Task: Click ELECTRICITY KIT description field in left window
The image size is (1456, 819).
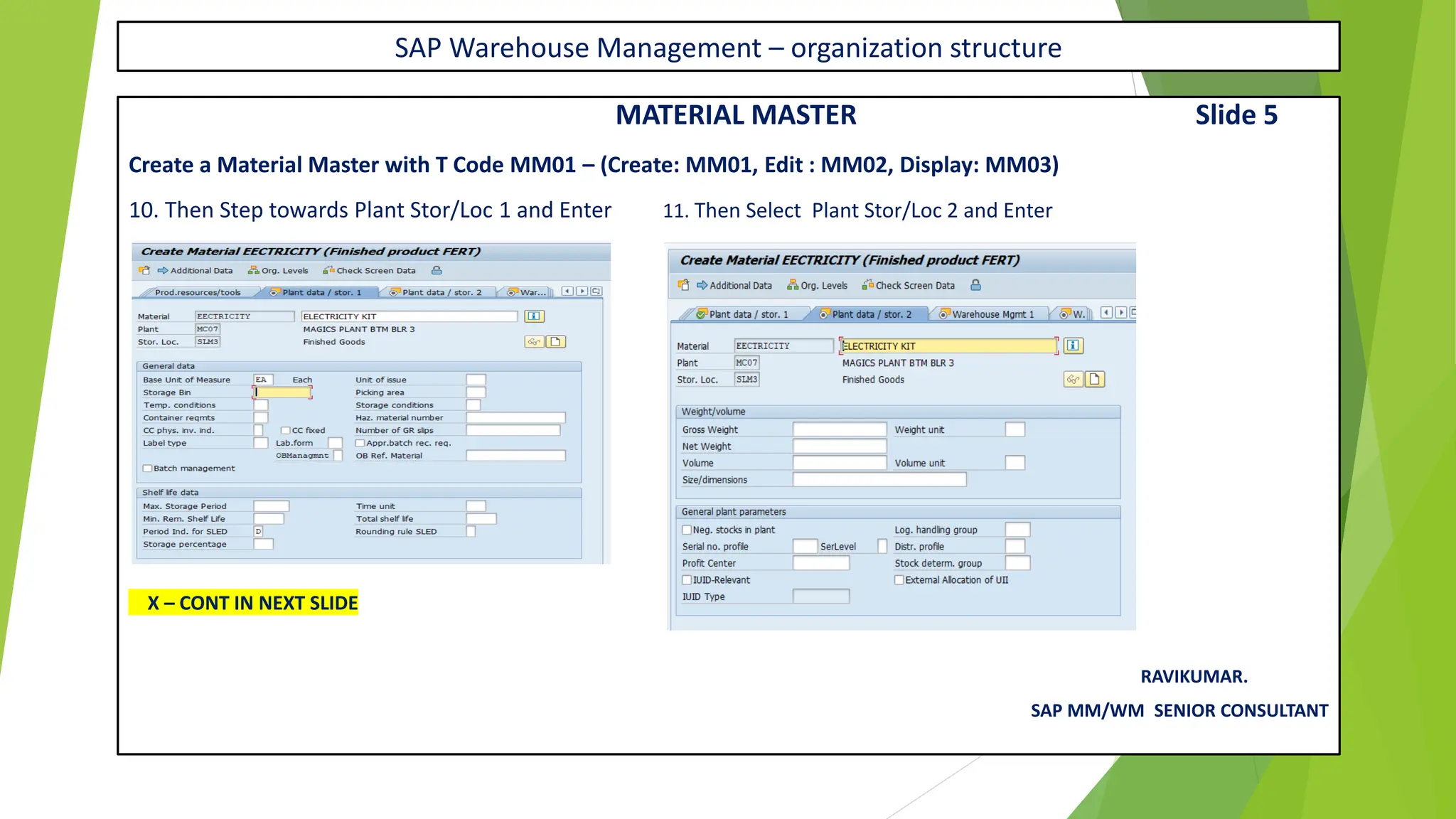Action: (409, 316)
